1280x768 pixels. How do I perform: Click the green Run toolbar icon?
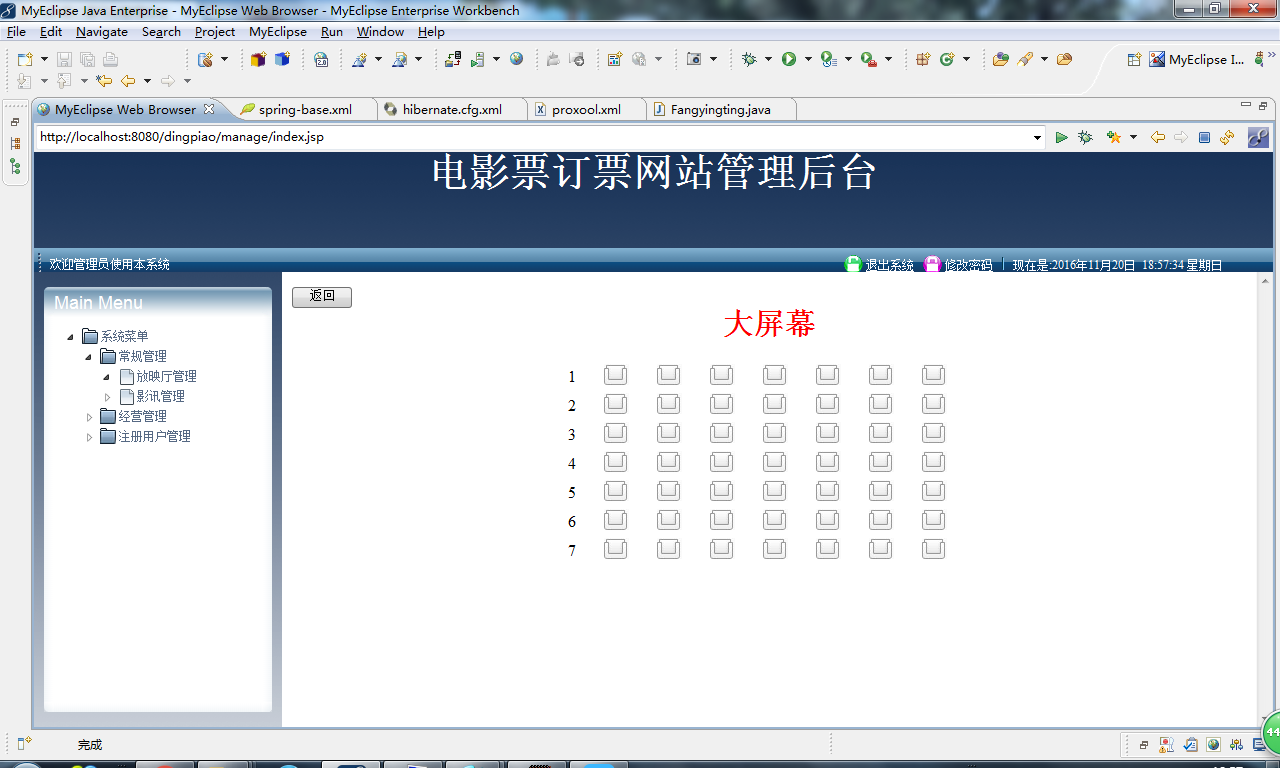click(789, 60)
